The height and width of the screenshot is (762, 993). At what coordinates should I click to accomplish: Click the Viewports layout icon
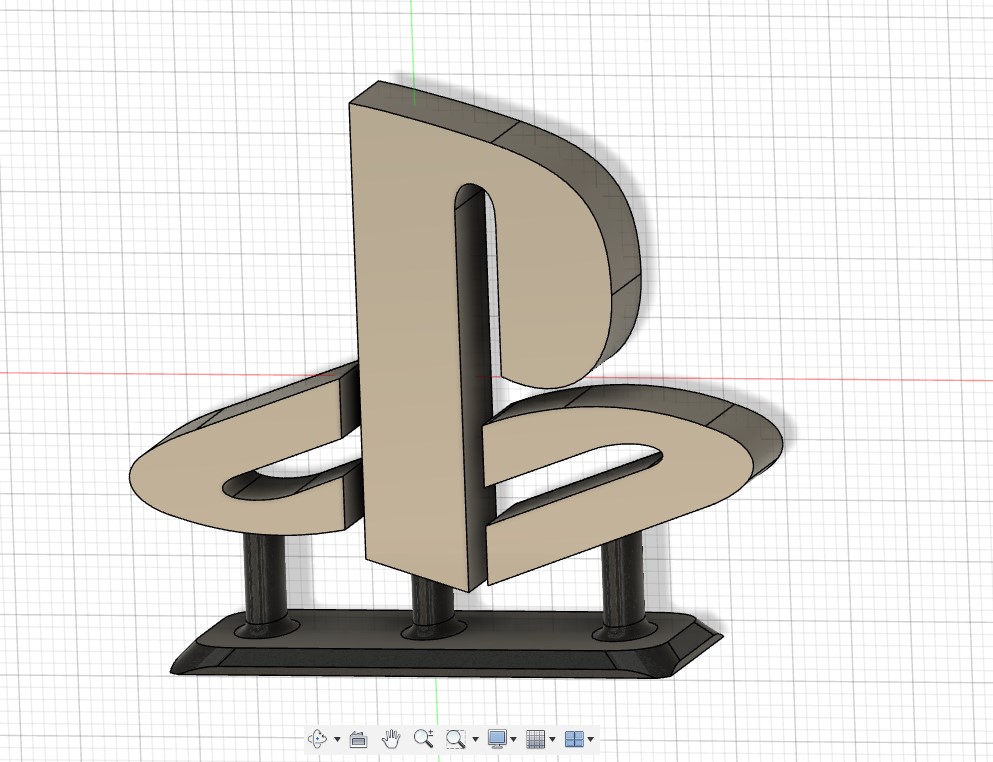click(574, 739)
